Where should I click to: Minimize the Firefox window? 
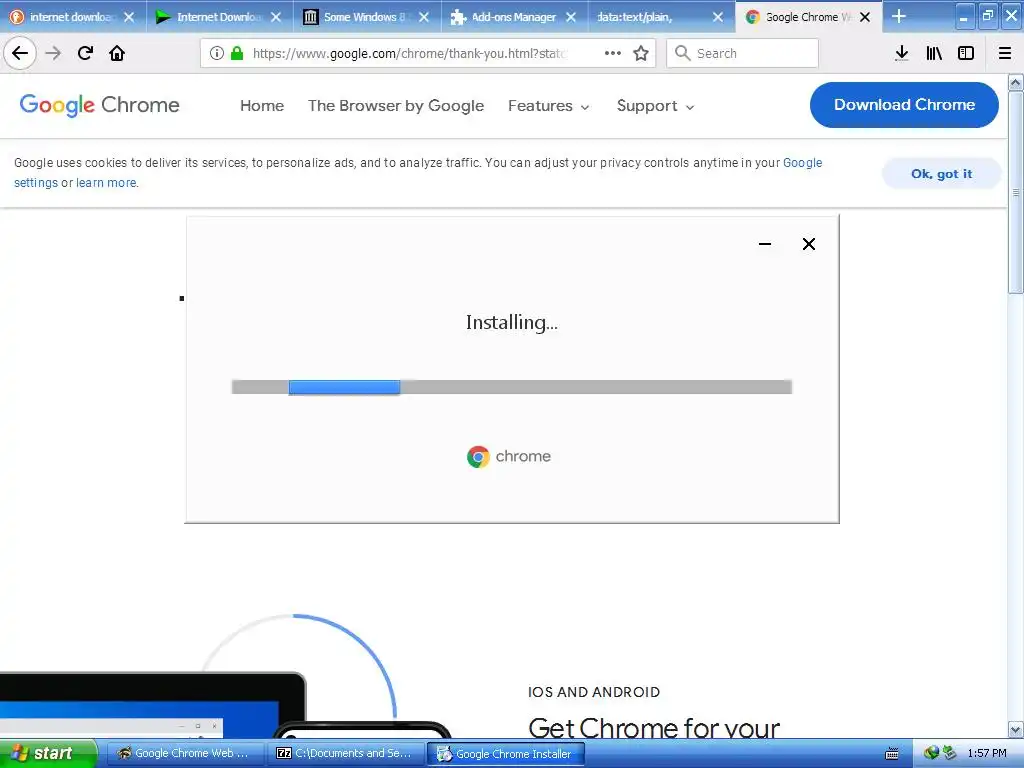pyautogui.click(x=964, y=16)
